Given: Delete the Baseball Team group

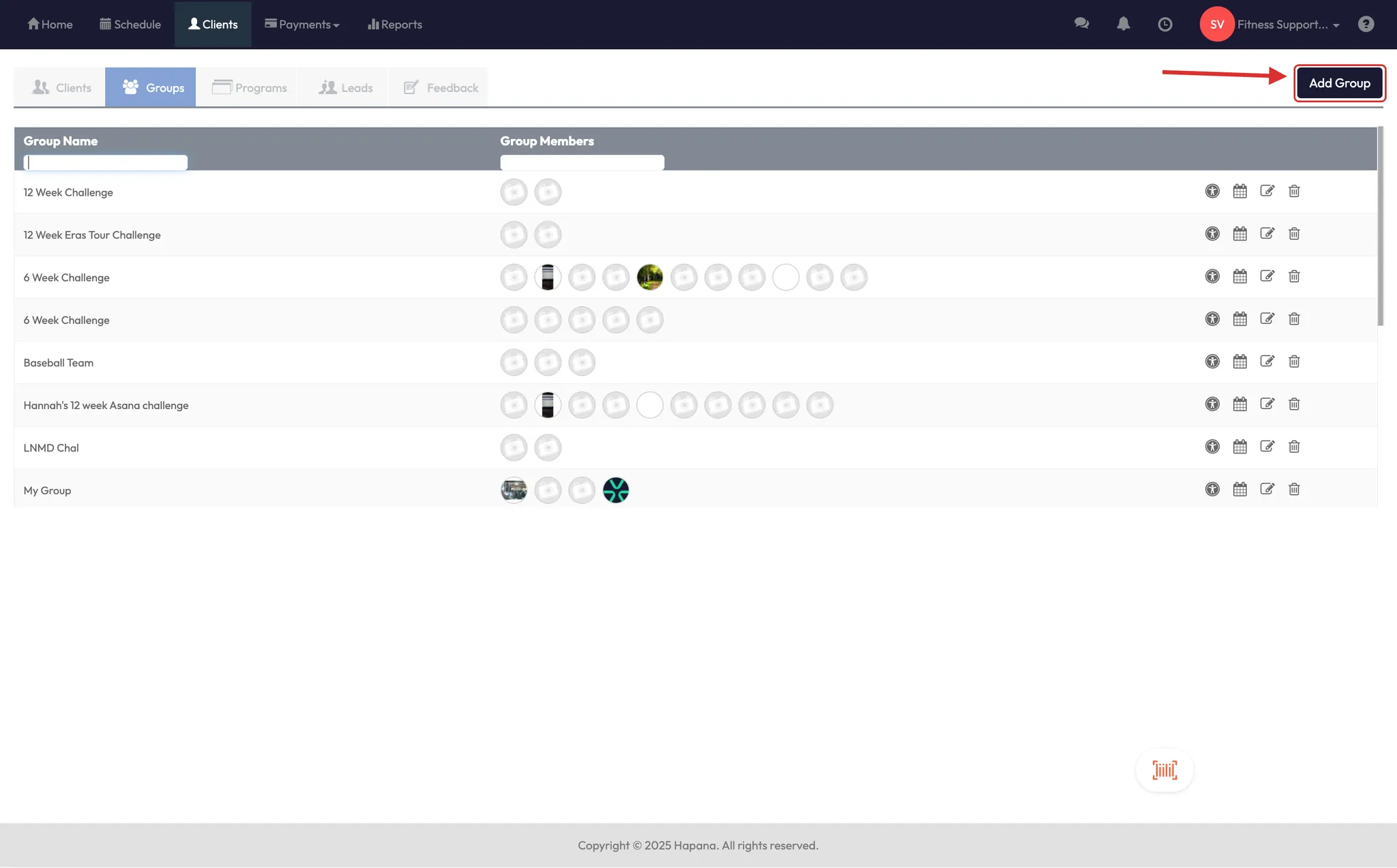Looking at the screenshot, I should 1294,361.
